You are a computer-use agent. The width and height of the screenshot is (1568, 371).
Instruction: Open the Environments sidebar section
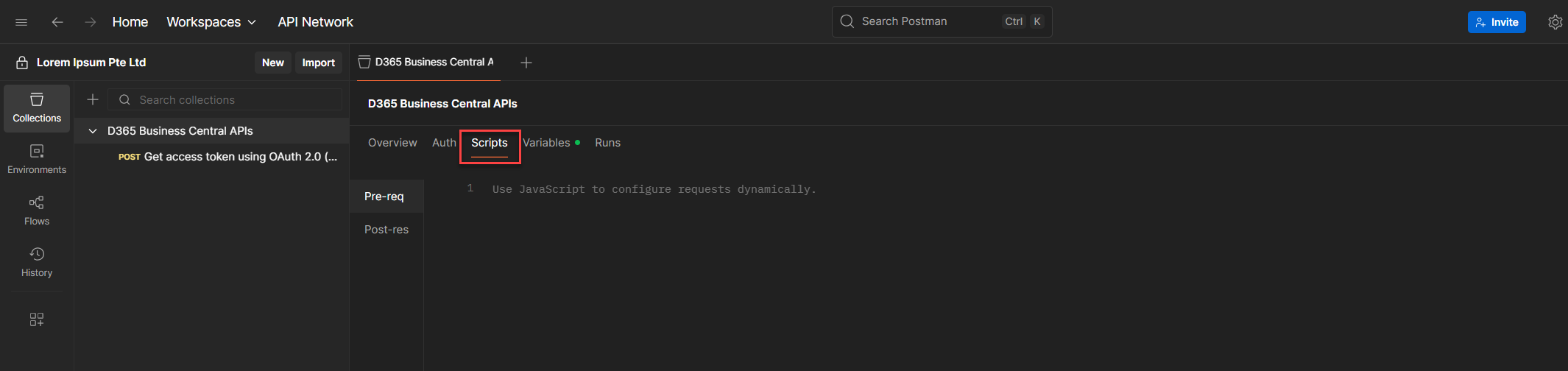tap(37, 160)
